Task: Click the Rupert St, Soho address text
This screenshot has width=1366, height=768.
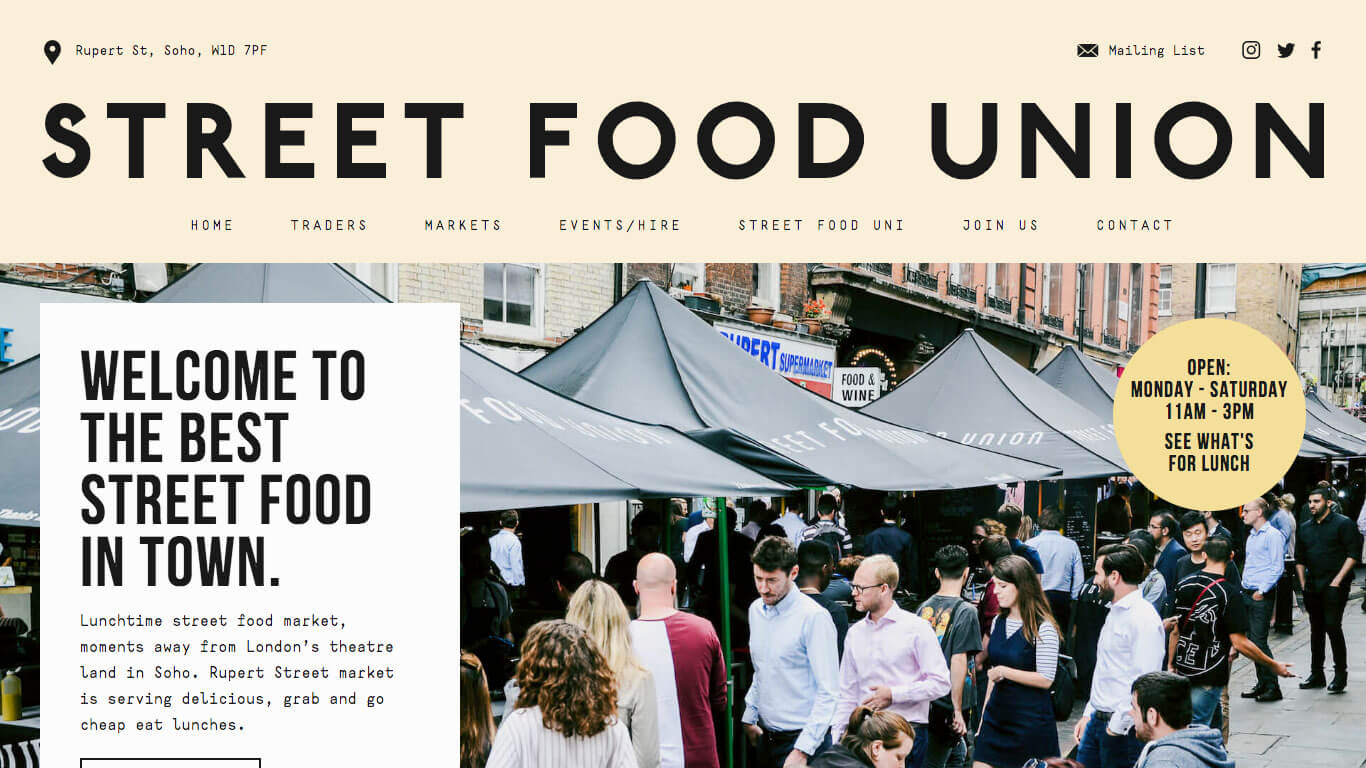Action: pyautogui.click(x=171, y=50)
